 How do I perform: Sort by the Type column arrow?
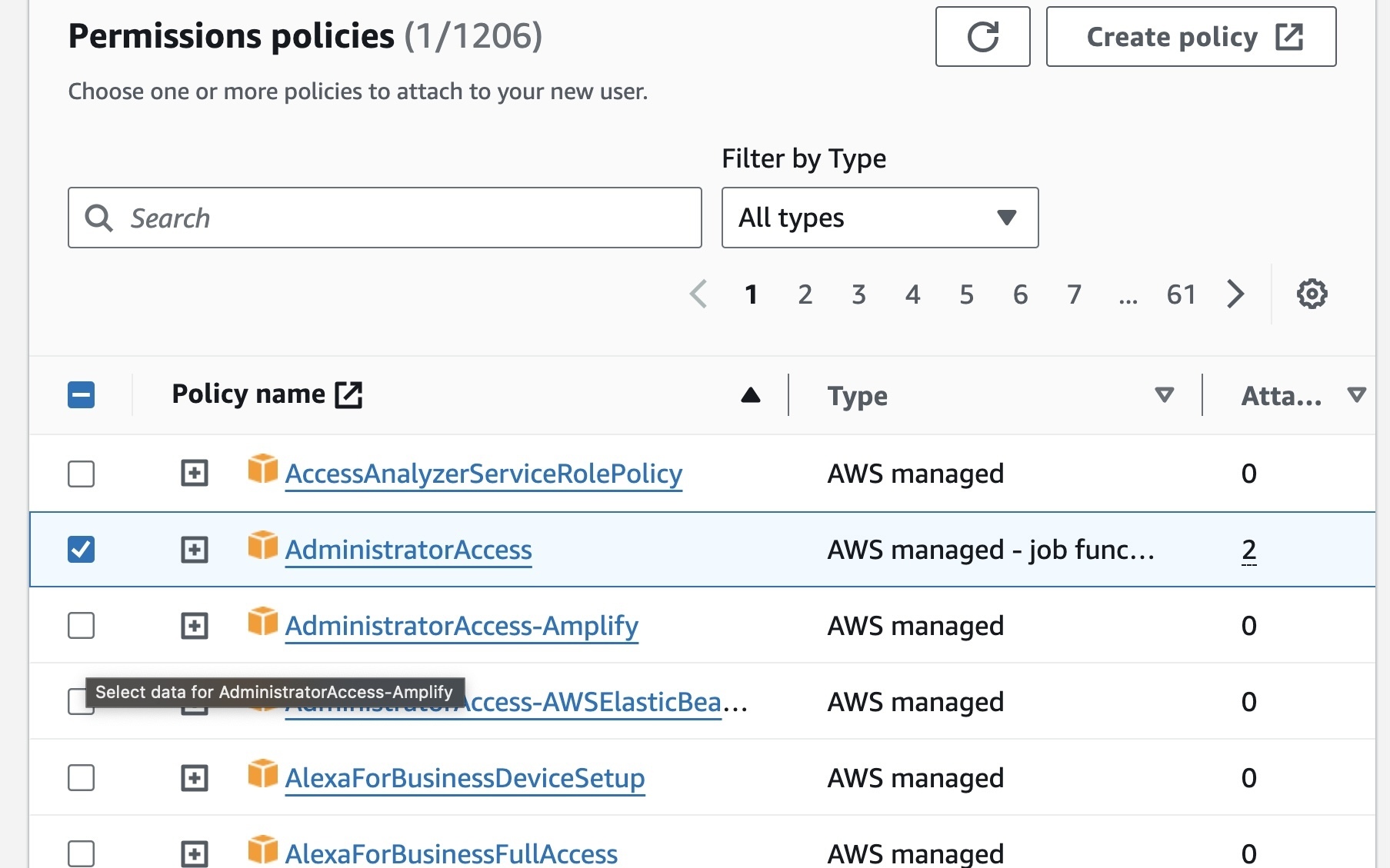pos(1165,395)
